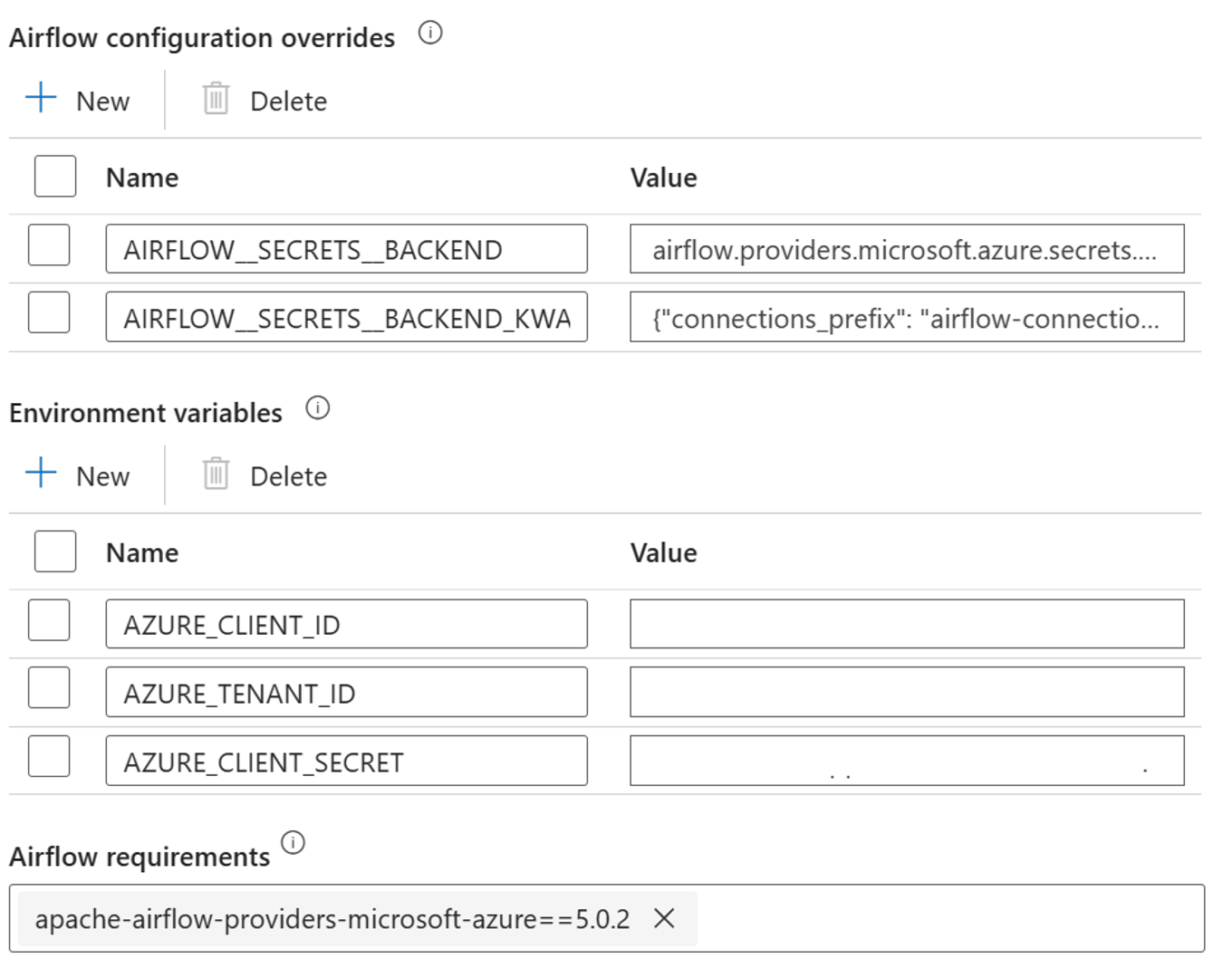Focus the AZURE_TENANT_ID value input
This screenshot has height=978, width=1232.
click(907, 692)
